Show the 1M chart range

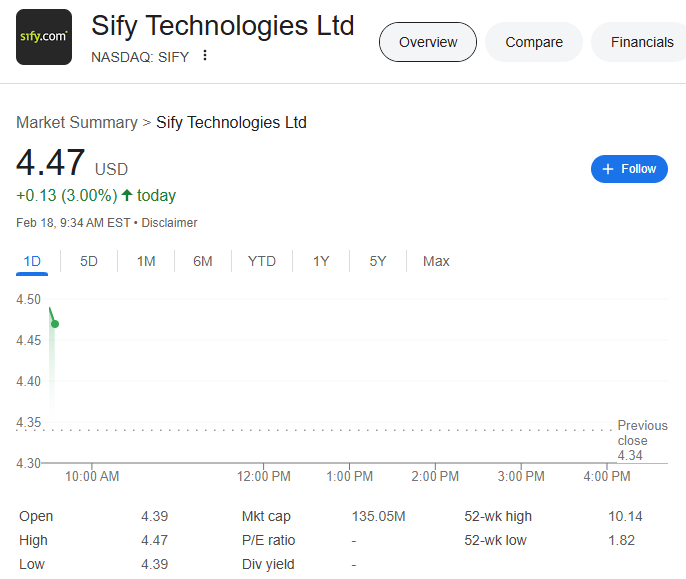146,261
